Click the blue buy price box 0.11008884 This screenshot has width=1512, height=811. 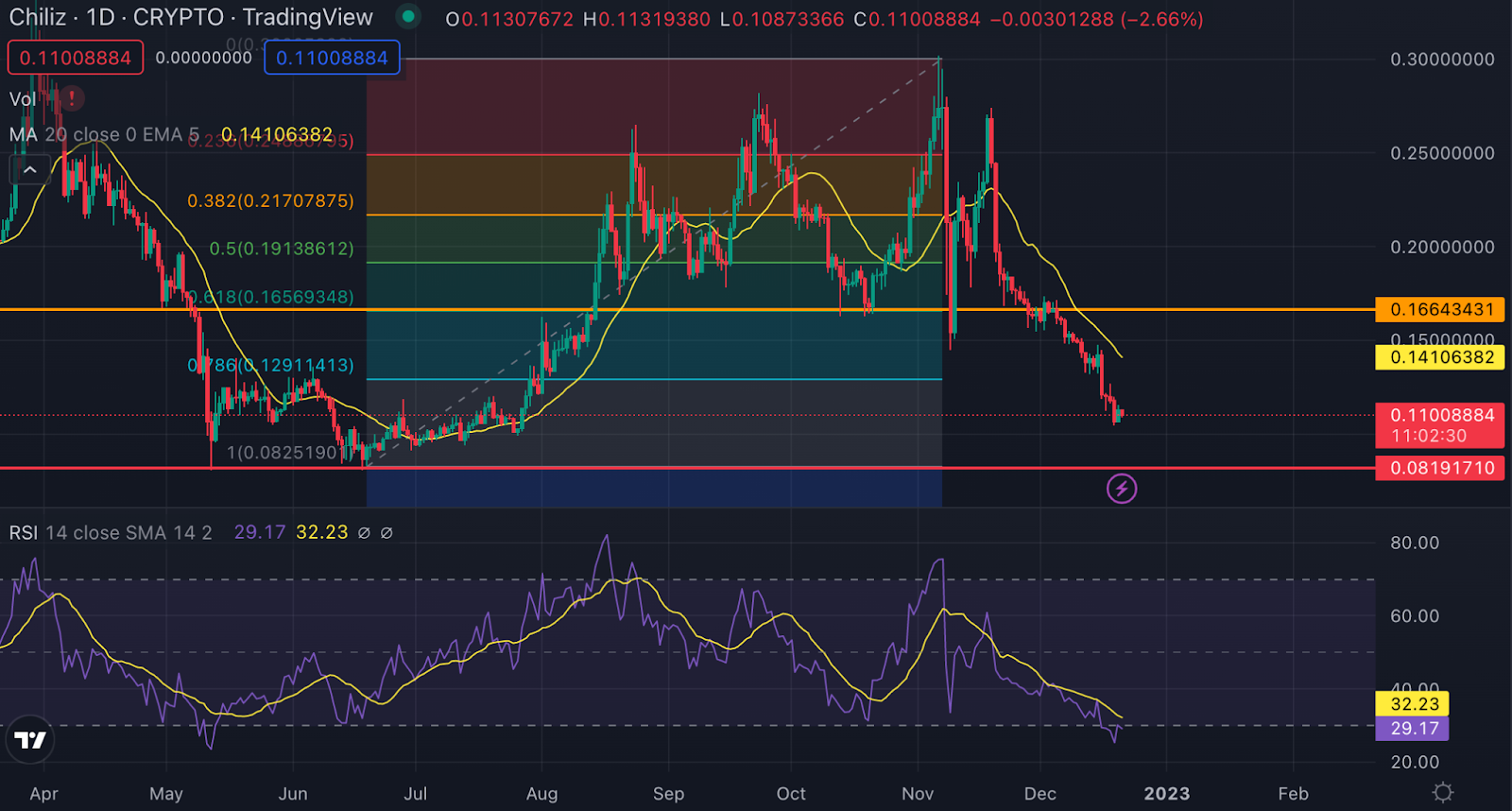point(332,58)
